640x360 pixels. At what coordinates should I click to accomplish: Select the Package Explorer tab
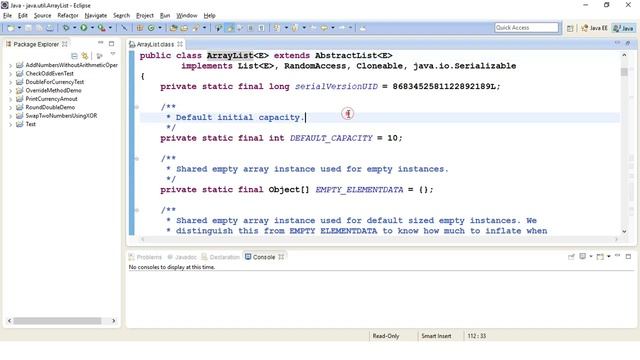pos(36,44)
